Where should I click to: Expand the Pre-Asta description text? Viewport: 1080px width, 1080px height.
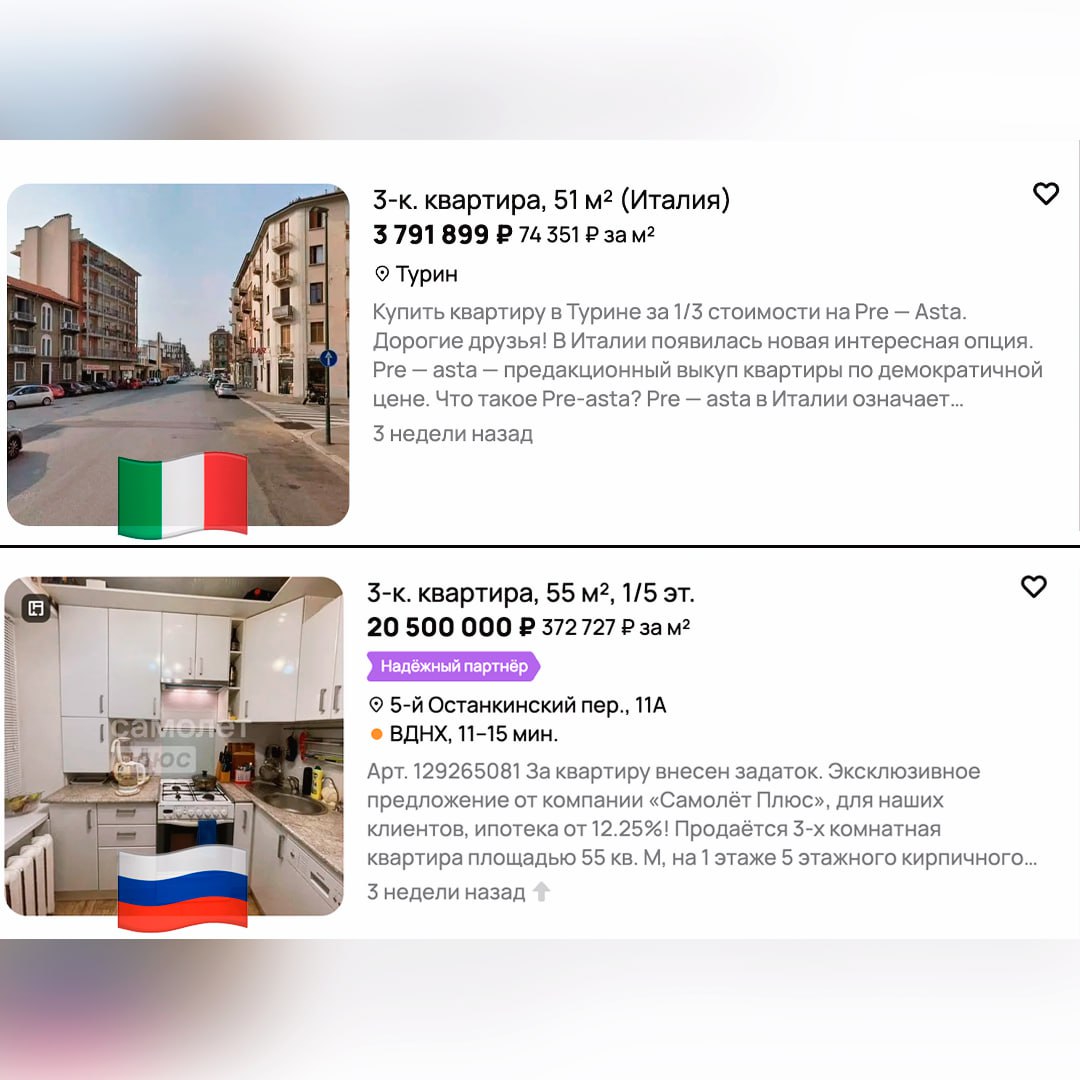[x=707, y=355]
